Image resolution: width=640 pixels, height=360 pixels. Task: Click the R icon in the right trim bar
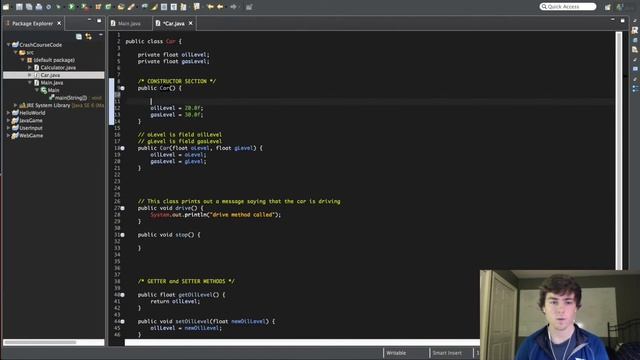click(x=635, y=30)
